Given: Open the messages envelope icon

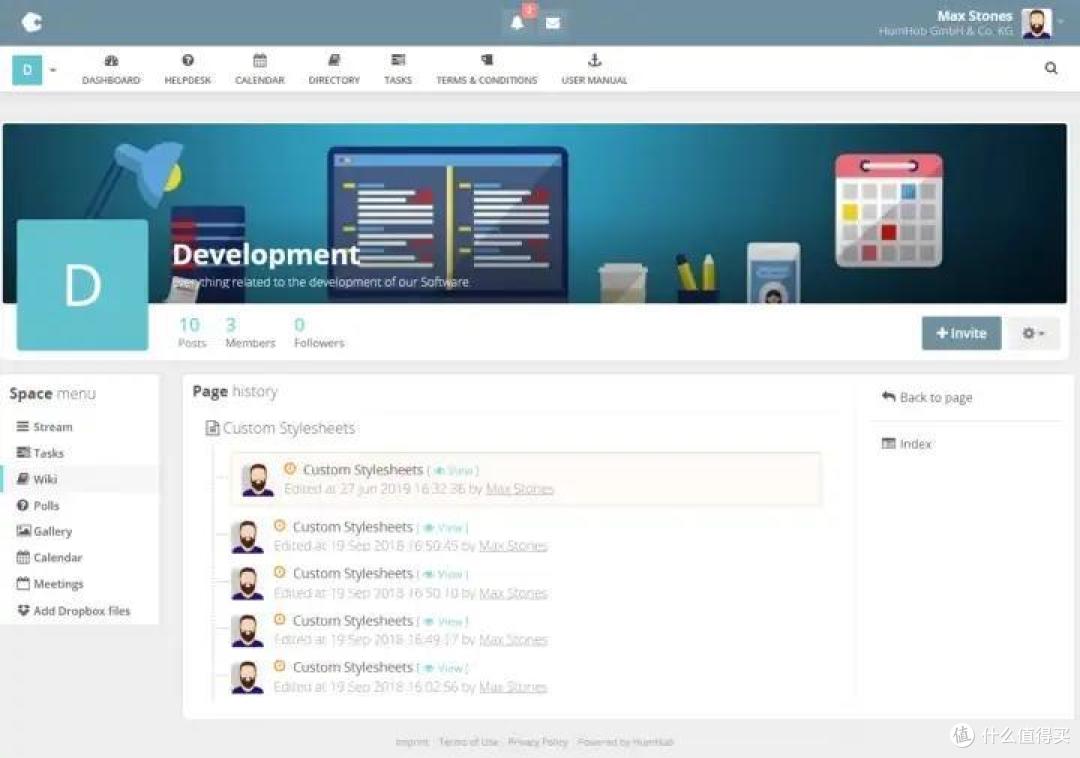Looking at the screenshot, I should 552,23.
